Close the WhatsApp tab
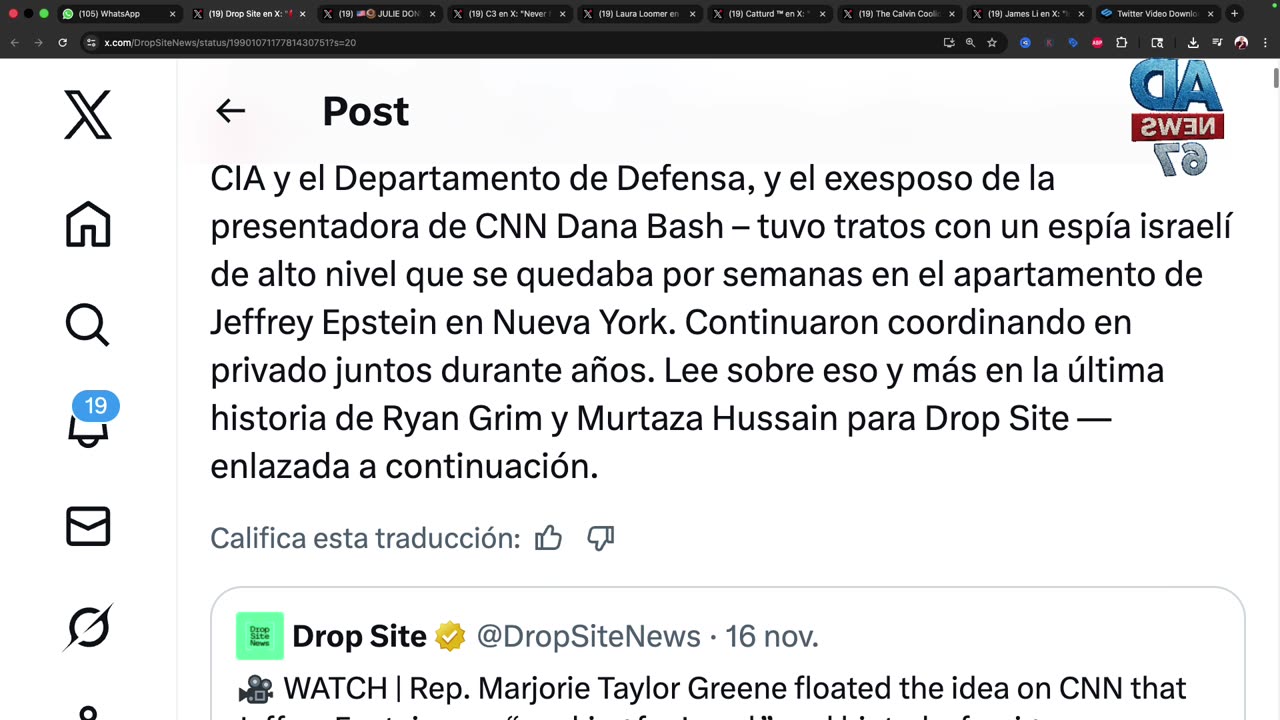Screen dimensions: 1280x720 pos(172,14)
